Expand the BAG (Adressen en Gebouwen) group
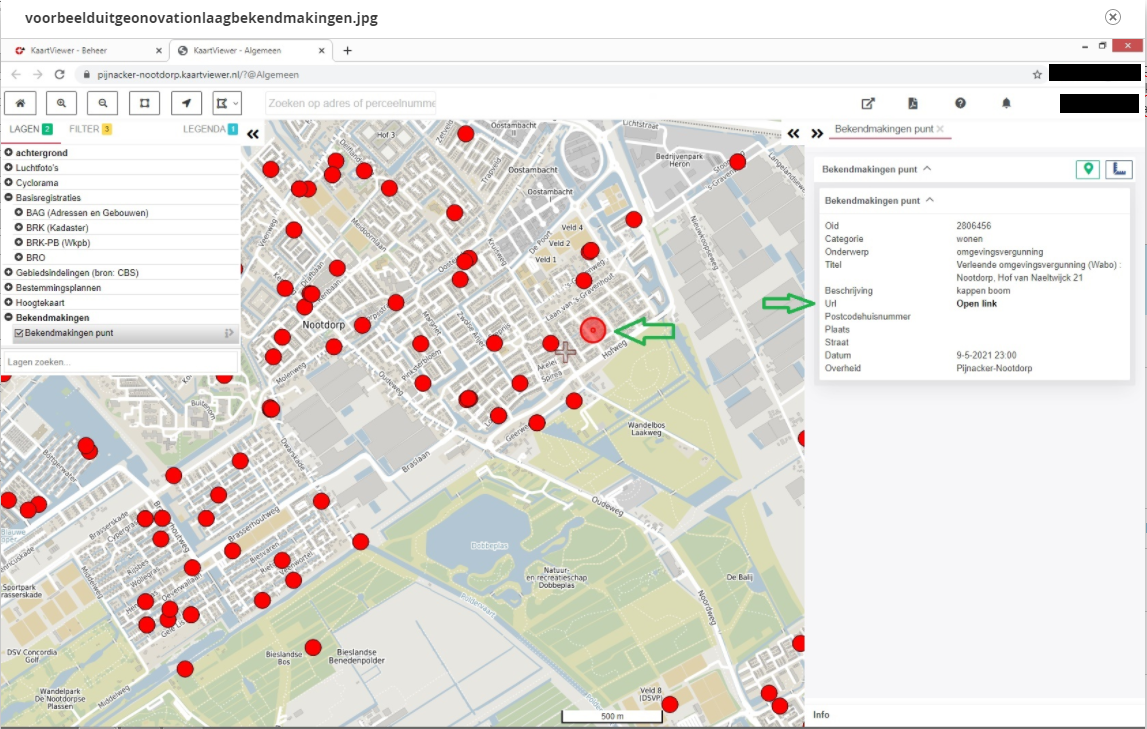The height and width of the screenshot is (729, 1147). pyautogui.click(x=19, y=213)
